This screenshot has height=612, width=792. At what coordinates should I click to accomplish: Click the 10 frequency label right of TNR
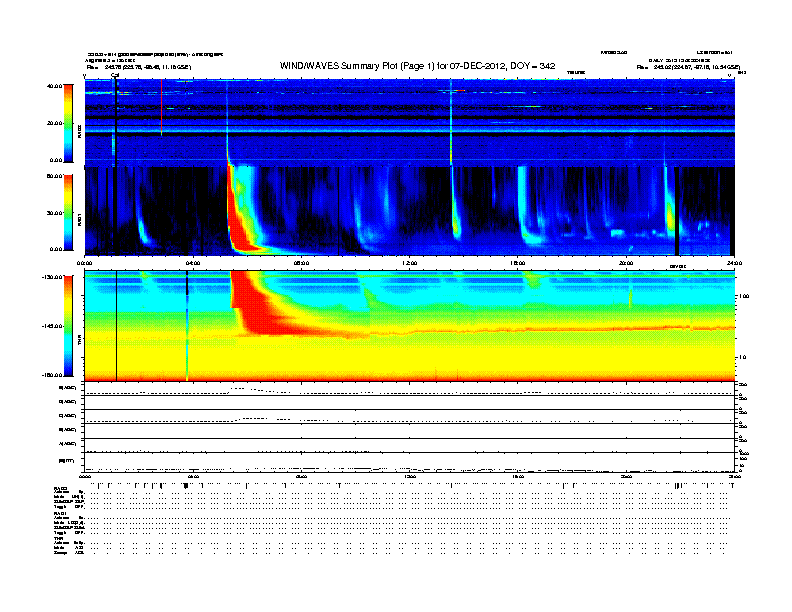pyautogui.click(x=742, y=358)
